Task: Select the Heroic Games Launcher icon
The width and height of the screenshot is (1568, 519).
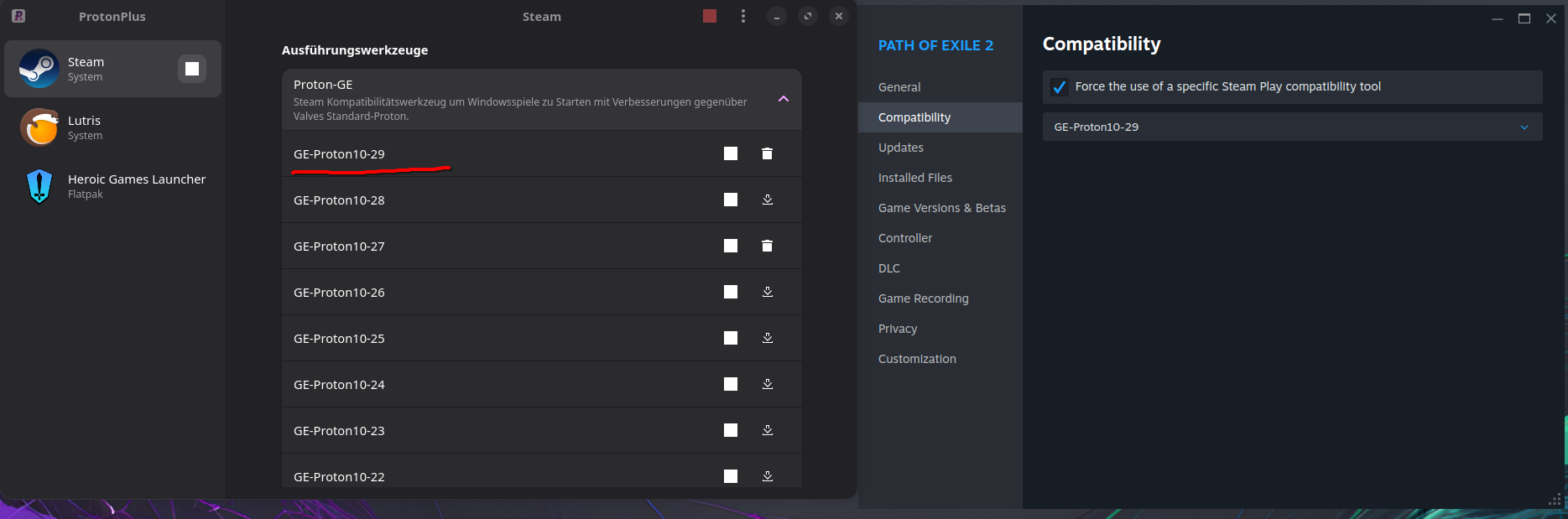Action: [39, 186]
